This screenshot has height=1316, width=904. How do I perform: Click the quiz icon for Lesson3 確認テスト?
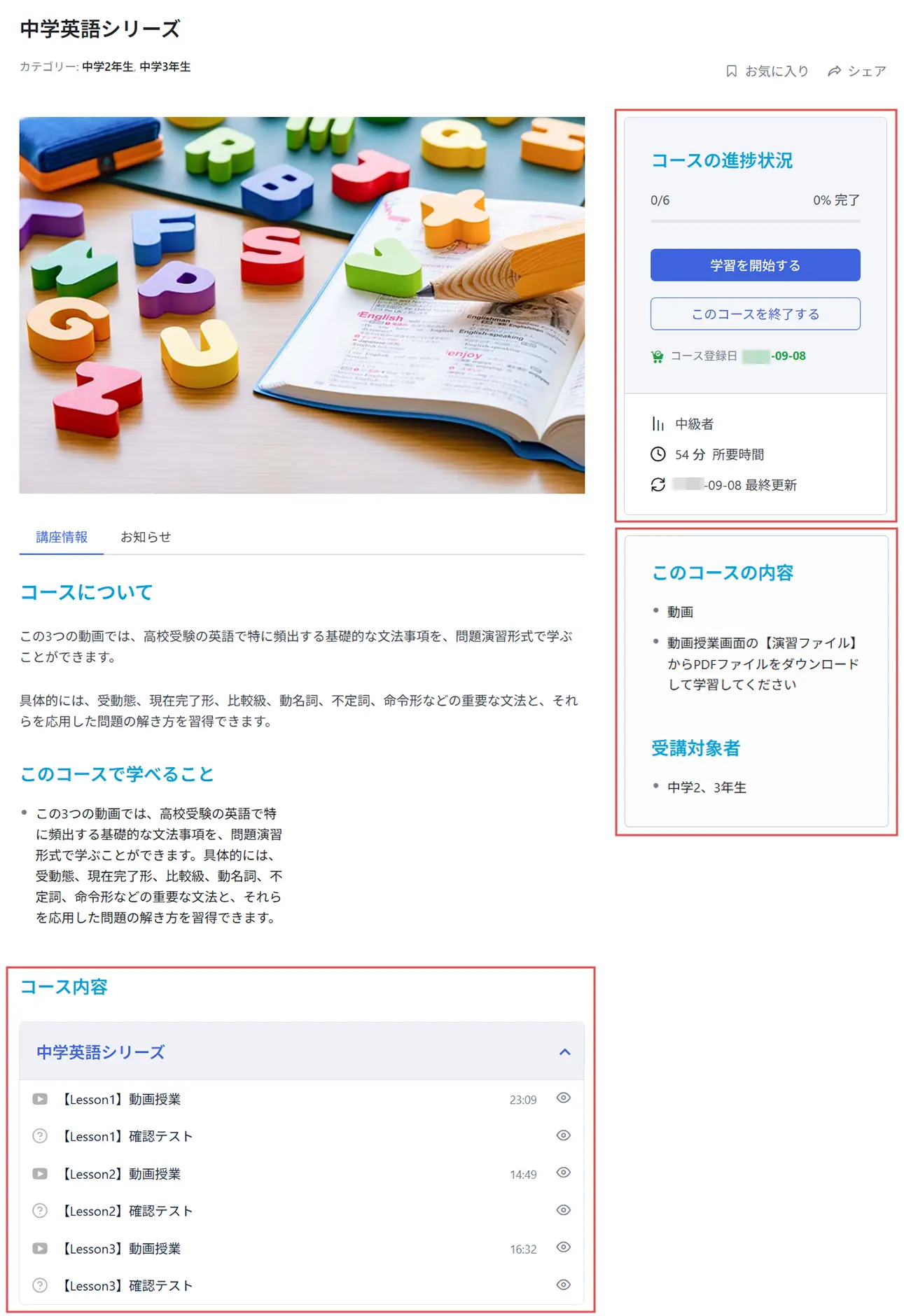(40, 1285)
